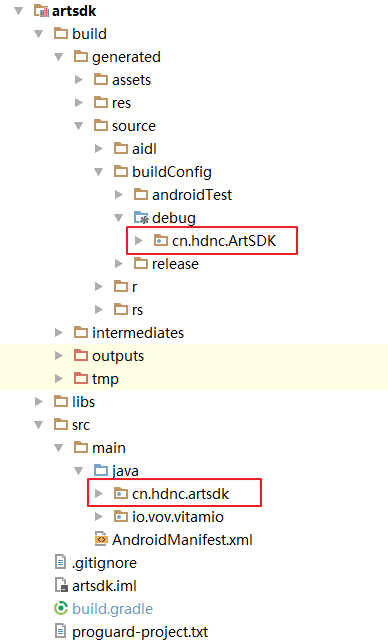The height and width of the screenshot is (642, 388).
Task: Click the build folder icon
Action: [x=61, y=33]
